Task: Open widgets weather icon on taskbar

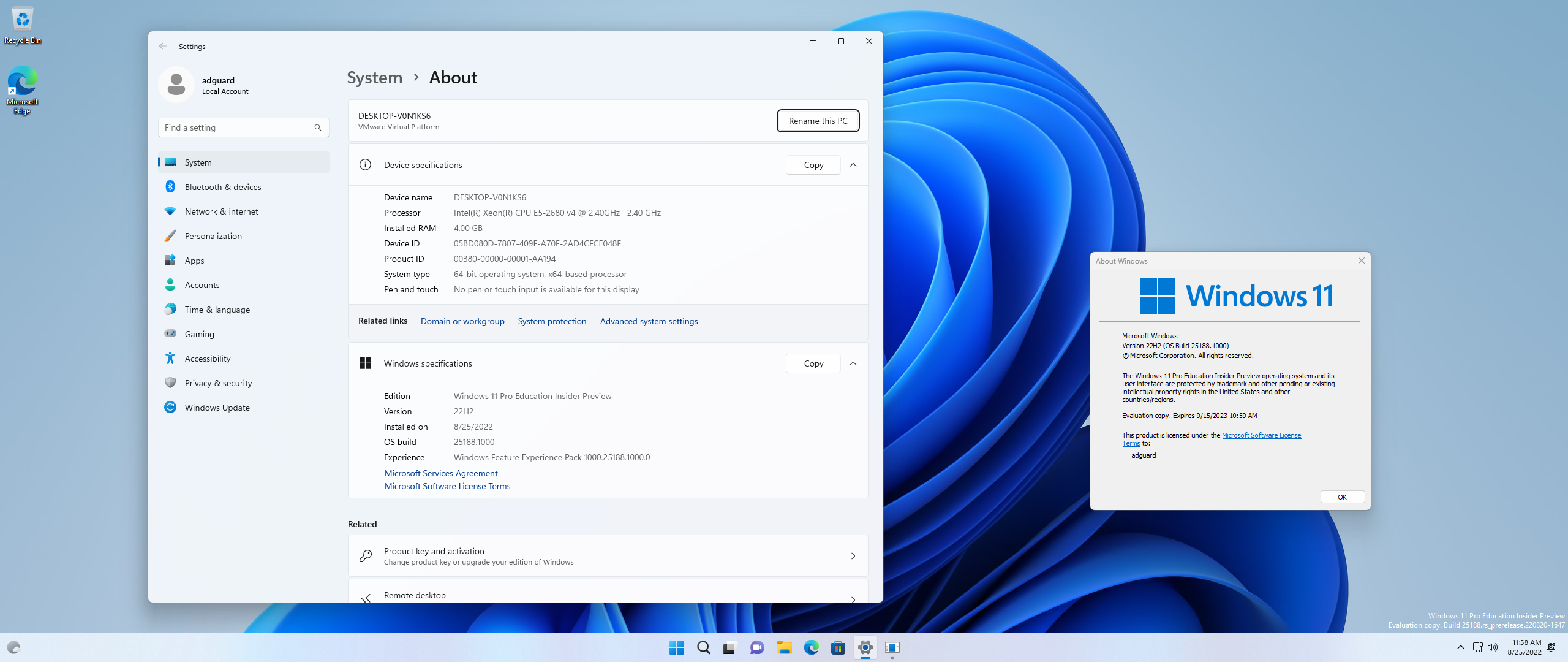Action: [13, 647]
